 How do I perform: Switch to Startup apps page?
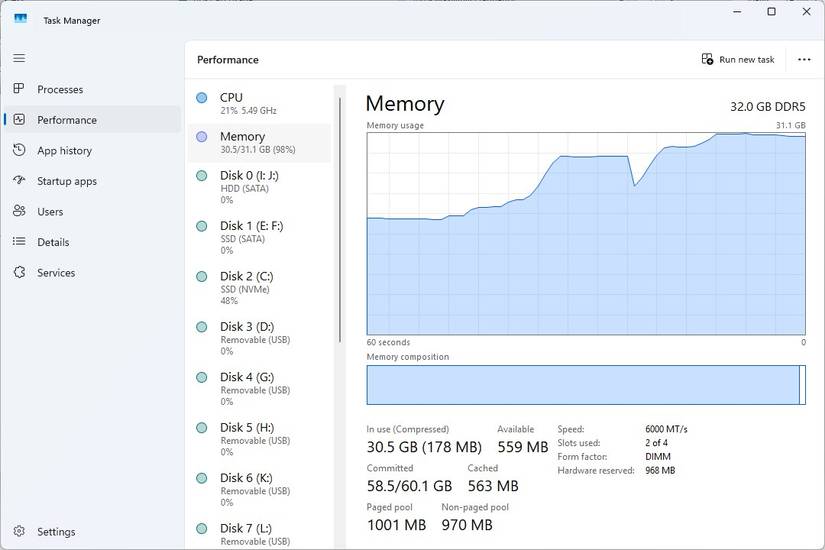92,181
